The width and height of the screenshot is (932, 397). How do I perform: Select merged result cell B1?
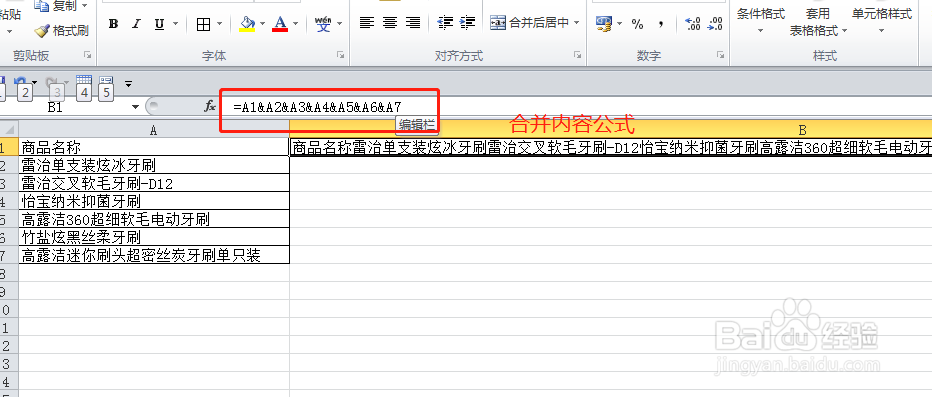(x=611, y=147)
